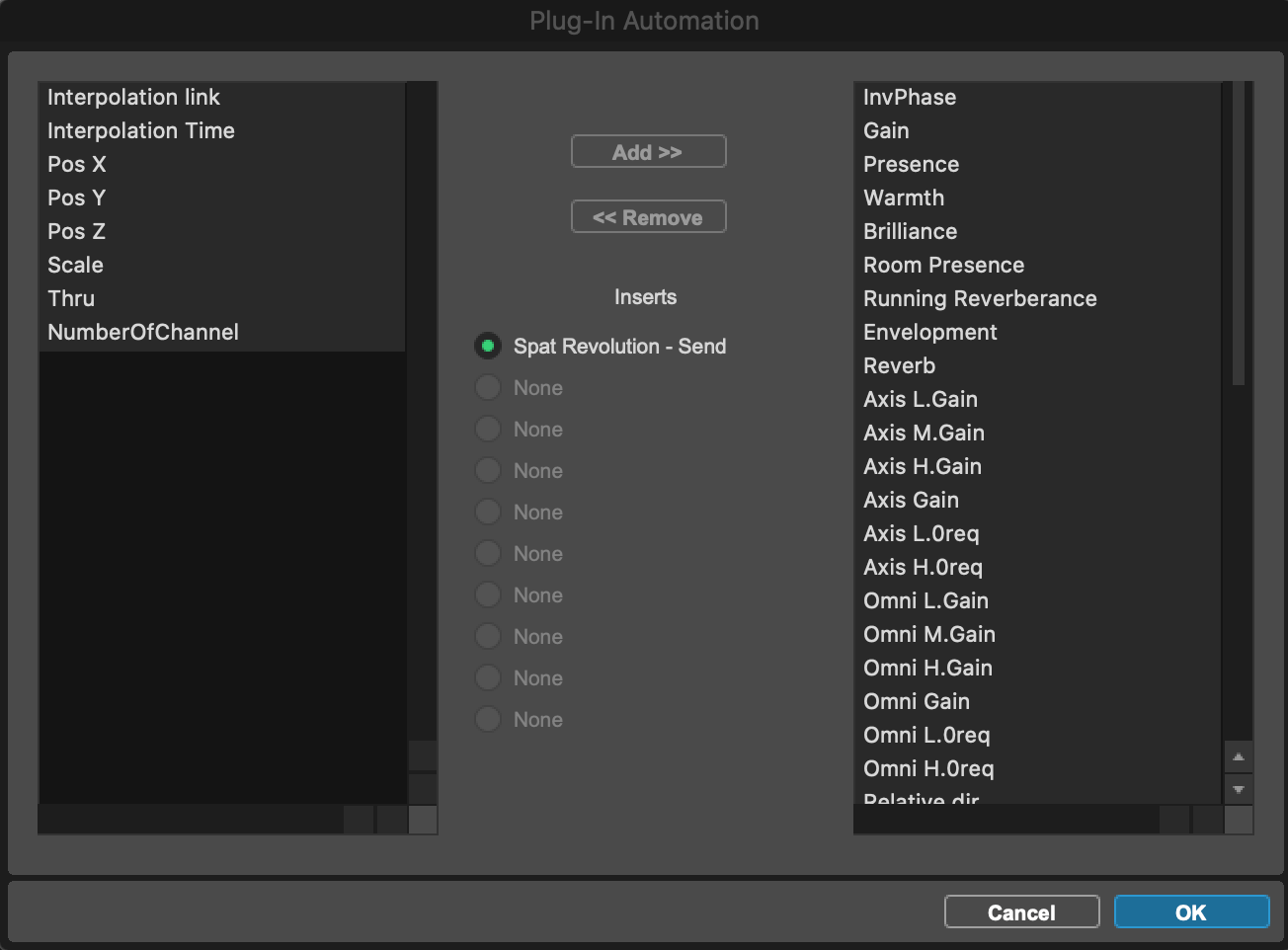Click the scroll down arrow in right list

click(1238, 789)
